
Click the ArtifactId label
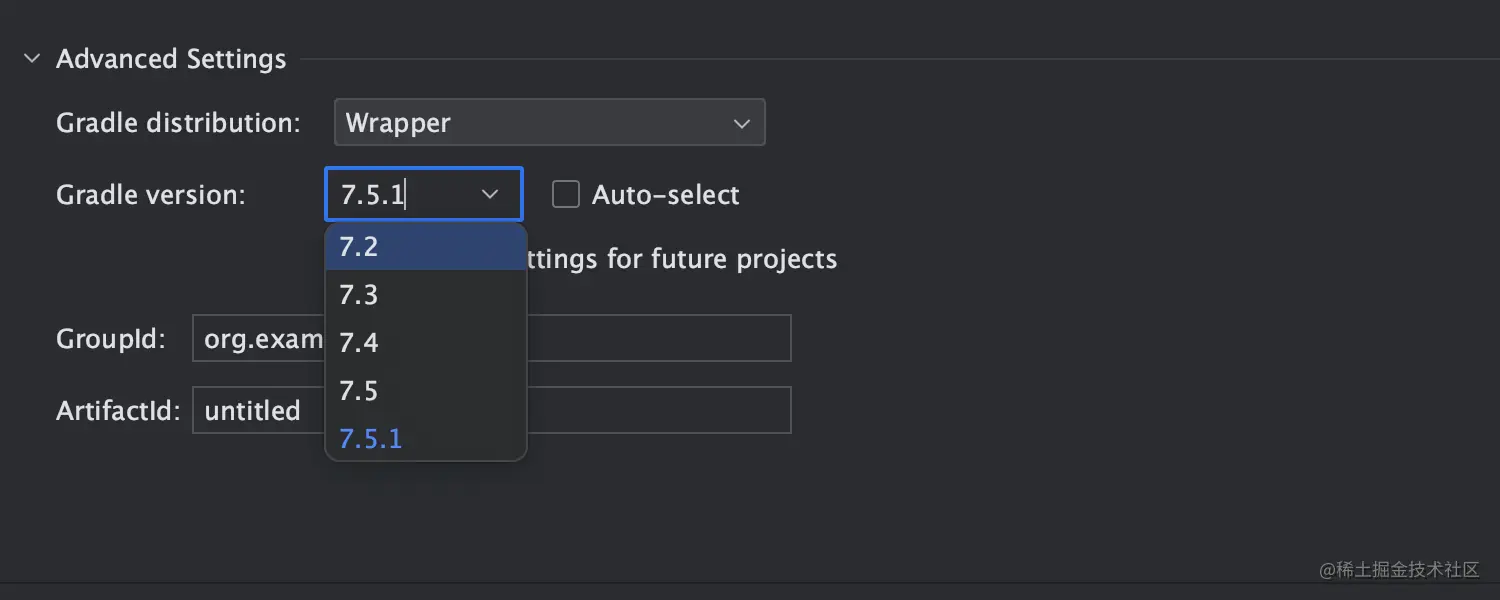point(118,411)
